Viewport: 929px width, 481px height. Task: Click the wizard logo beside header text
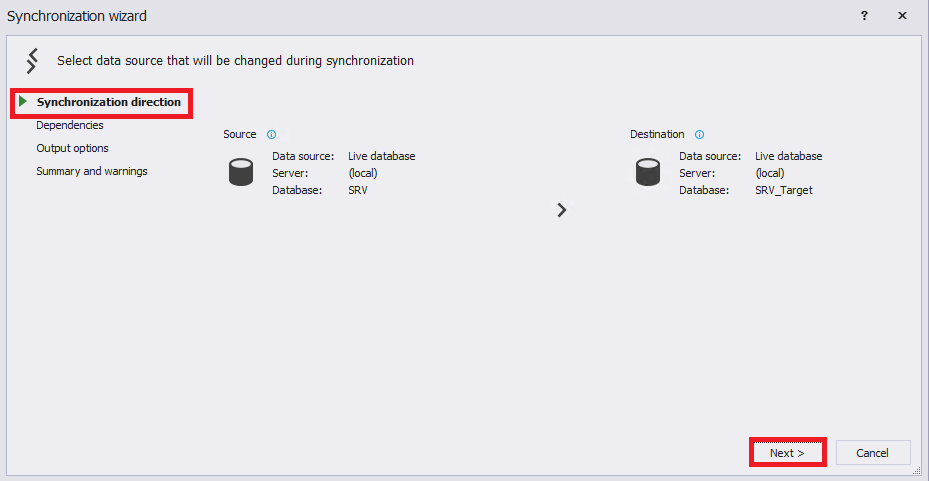33,60
